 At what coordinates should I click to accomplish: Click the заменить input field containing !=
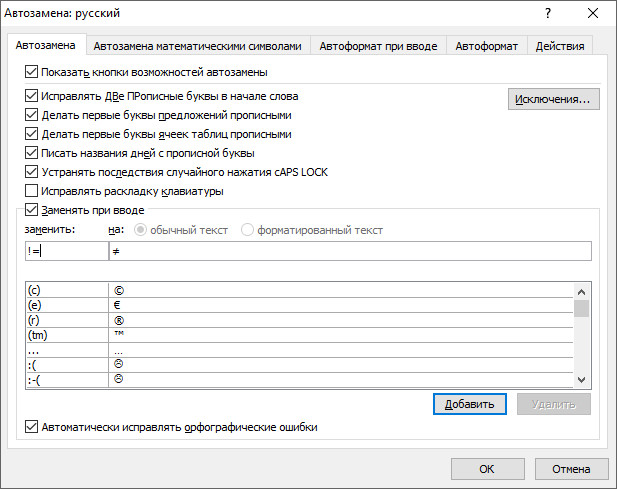pos(67,251)
